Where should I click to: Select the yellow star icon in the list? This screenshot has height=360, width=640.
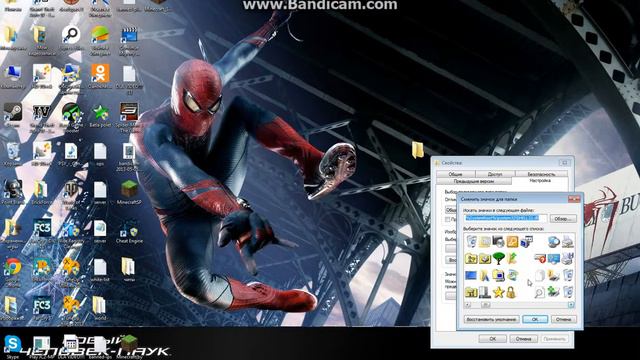(x=498, y=292)
